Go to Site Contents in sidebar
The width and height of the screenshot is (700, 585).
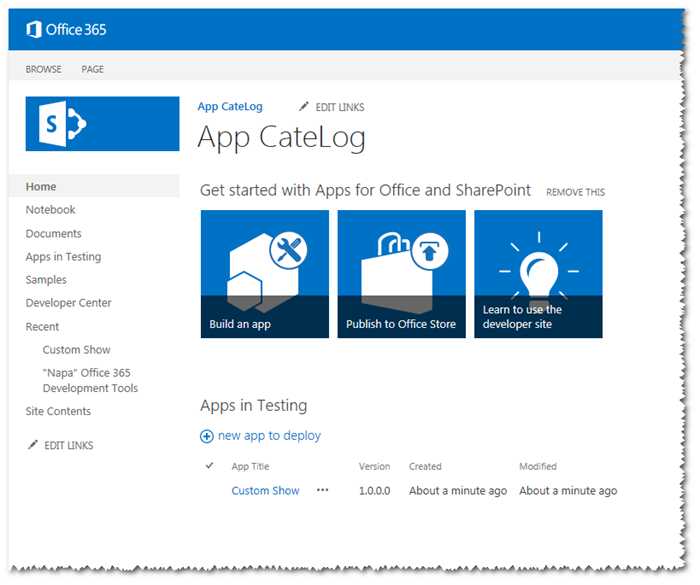pyautogui.click(x=58, y=411)
